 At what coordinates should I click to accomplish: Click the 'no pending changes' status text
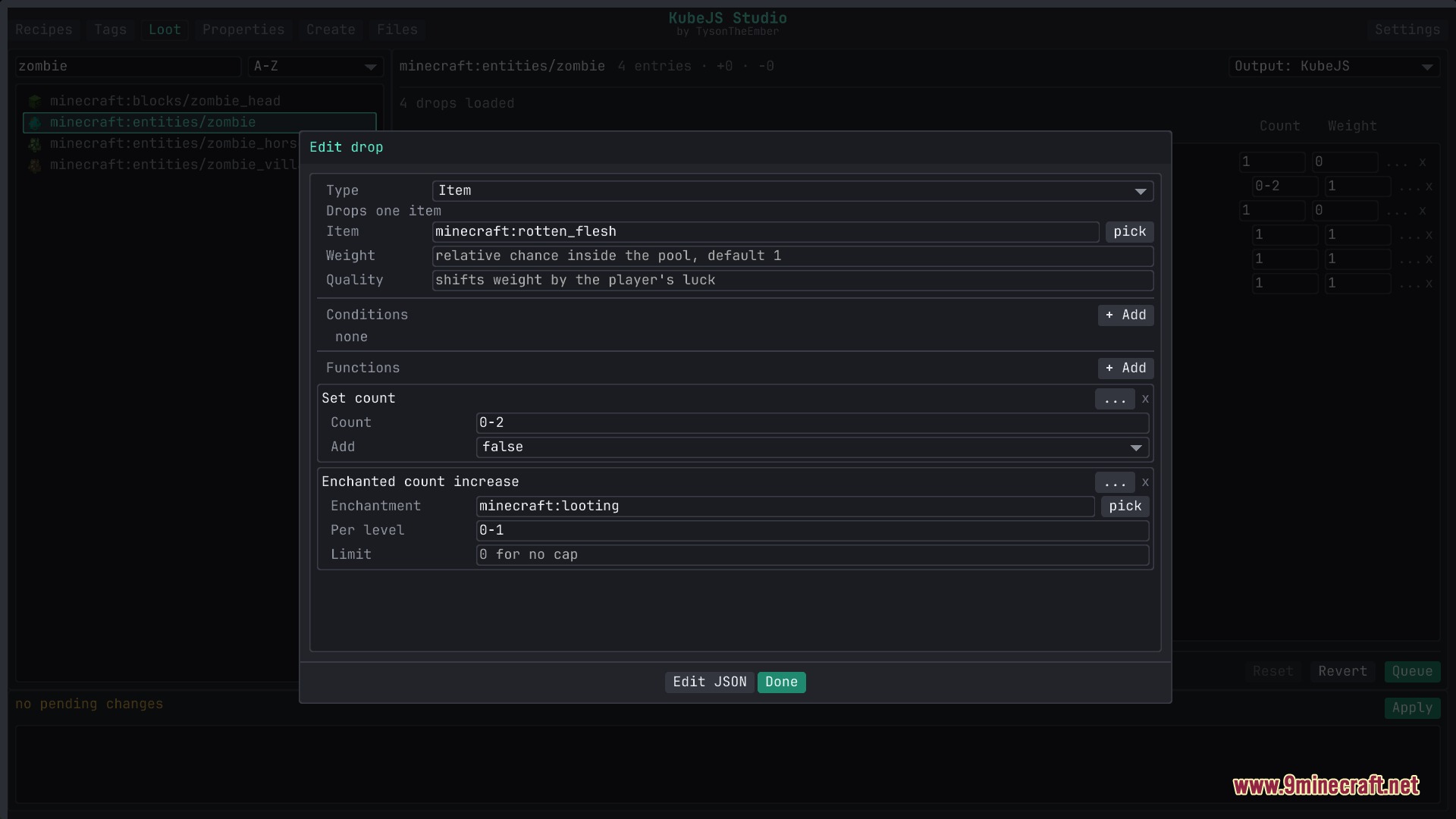[89, 704]
